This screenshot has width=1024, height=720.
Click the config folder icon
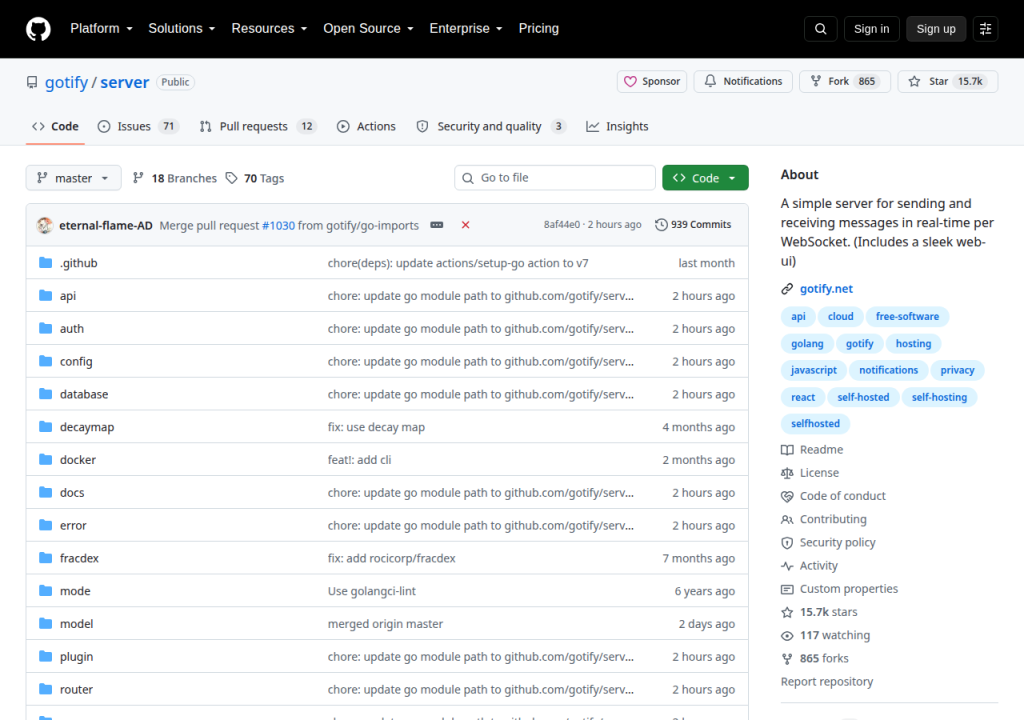coord(45,361)
